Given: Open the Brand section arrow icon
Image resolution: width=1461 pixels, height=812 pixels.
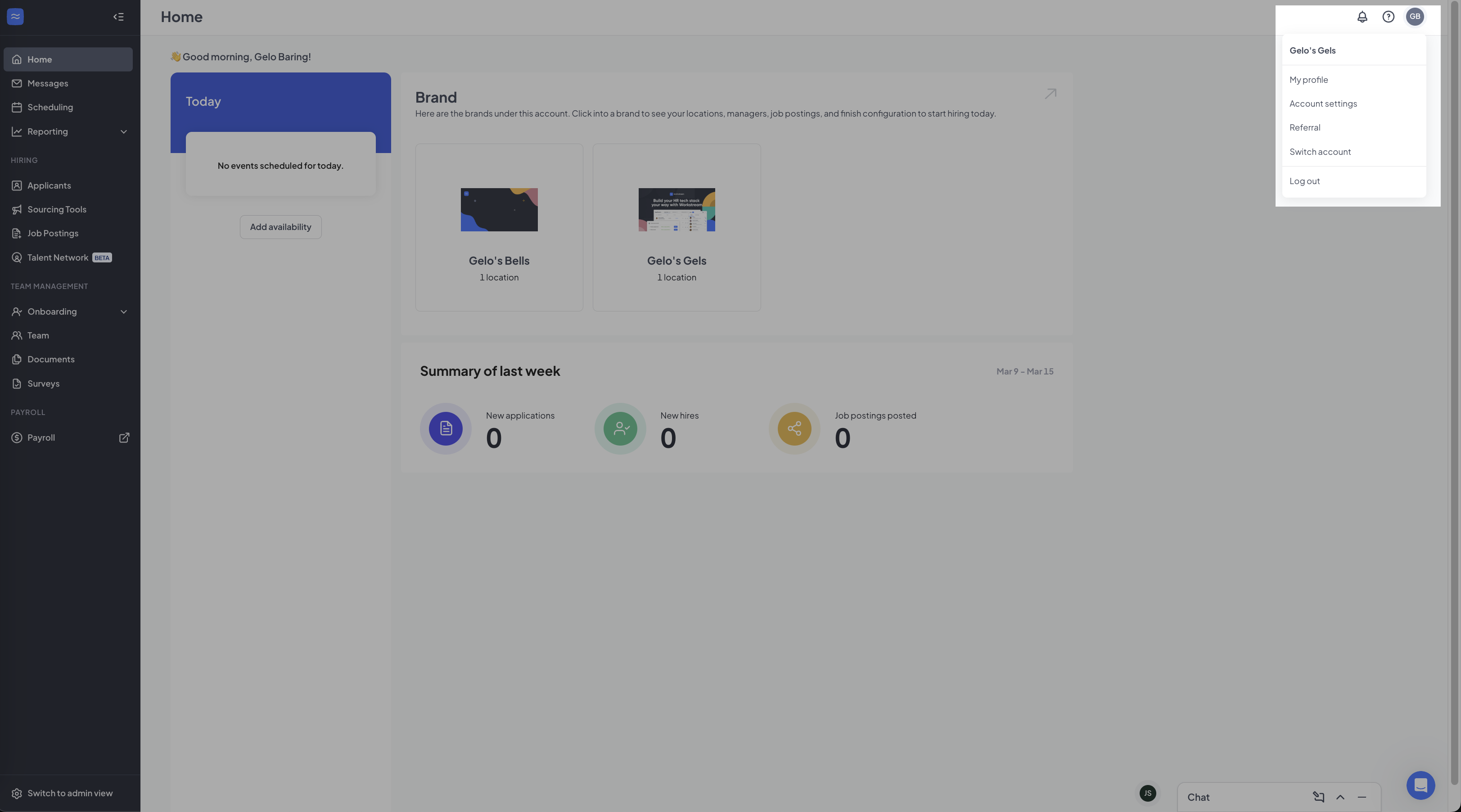Looking at the screenshot, I should click(x=1051, y=94).
